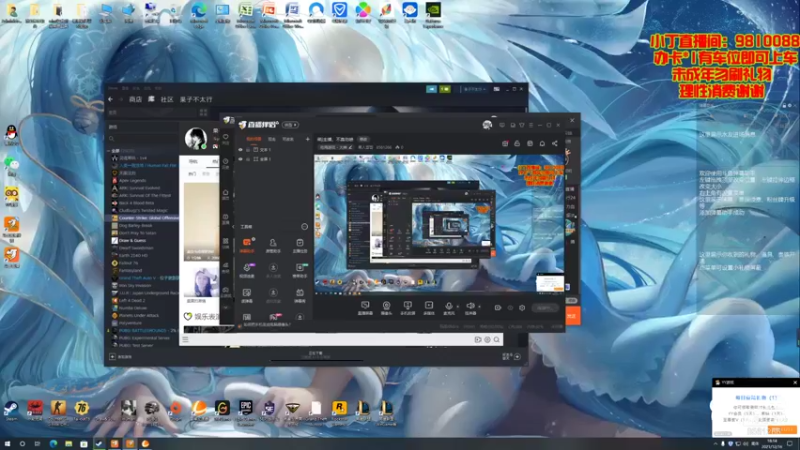The width and height of the screenshot is (800, 450).
Task: Open the gift-box tool in the toolbox third row
Action: click(x=299, y=295)
